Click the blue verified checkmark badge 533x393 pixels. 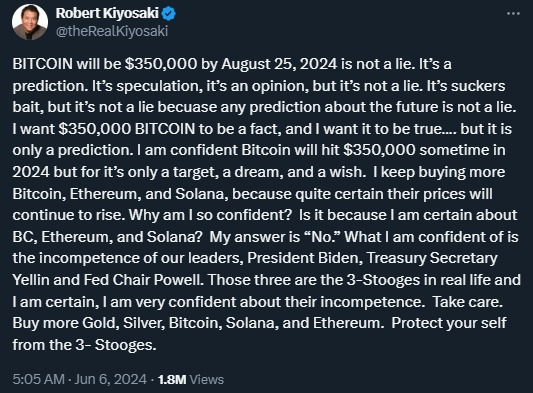point(169,14)
